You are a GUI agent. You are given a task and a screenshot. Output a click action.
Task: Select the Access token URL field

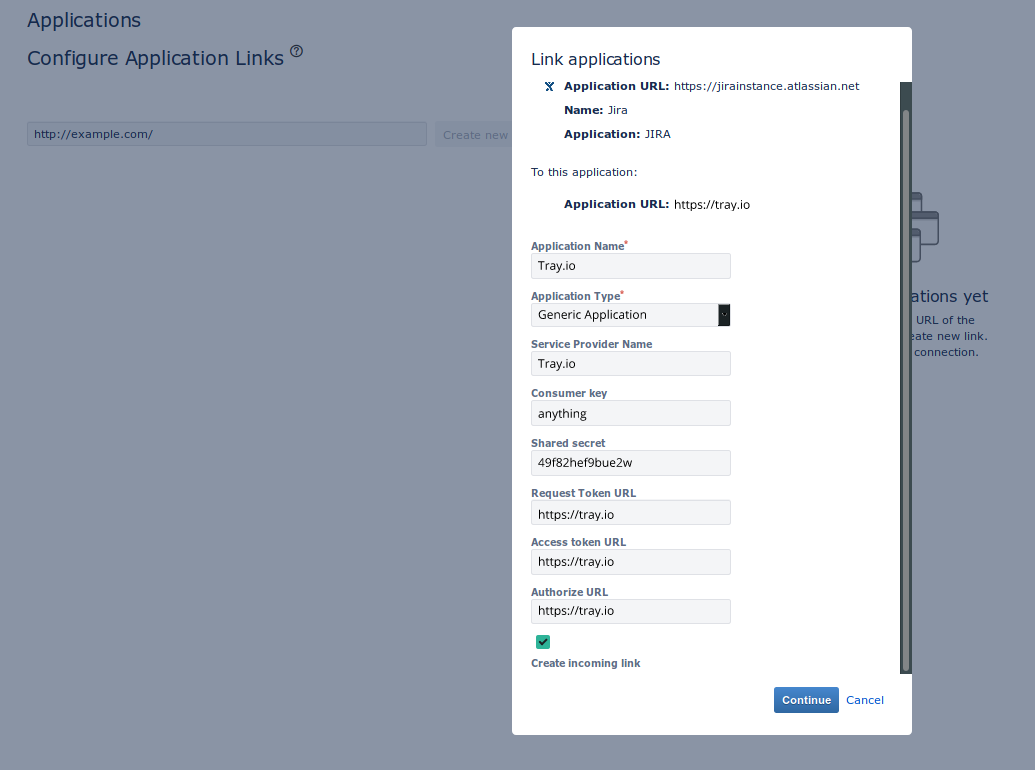point(630,562)
